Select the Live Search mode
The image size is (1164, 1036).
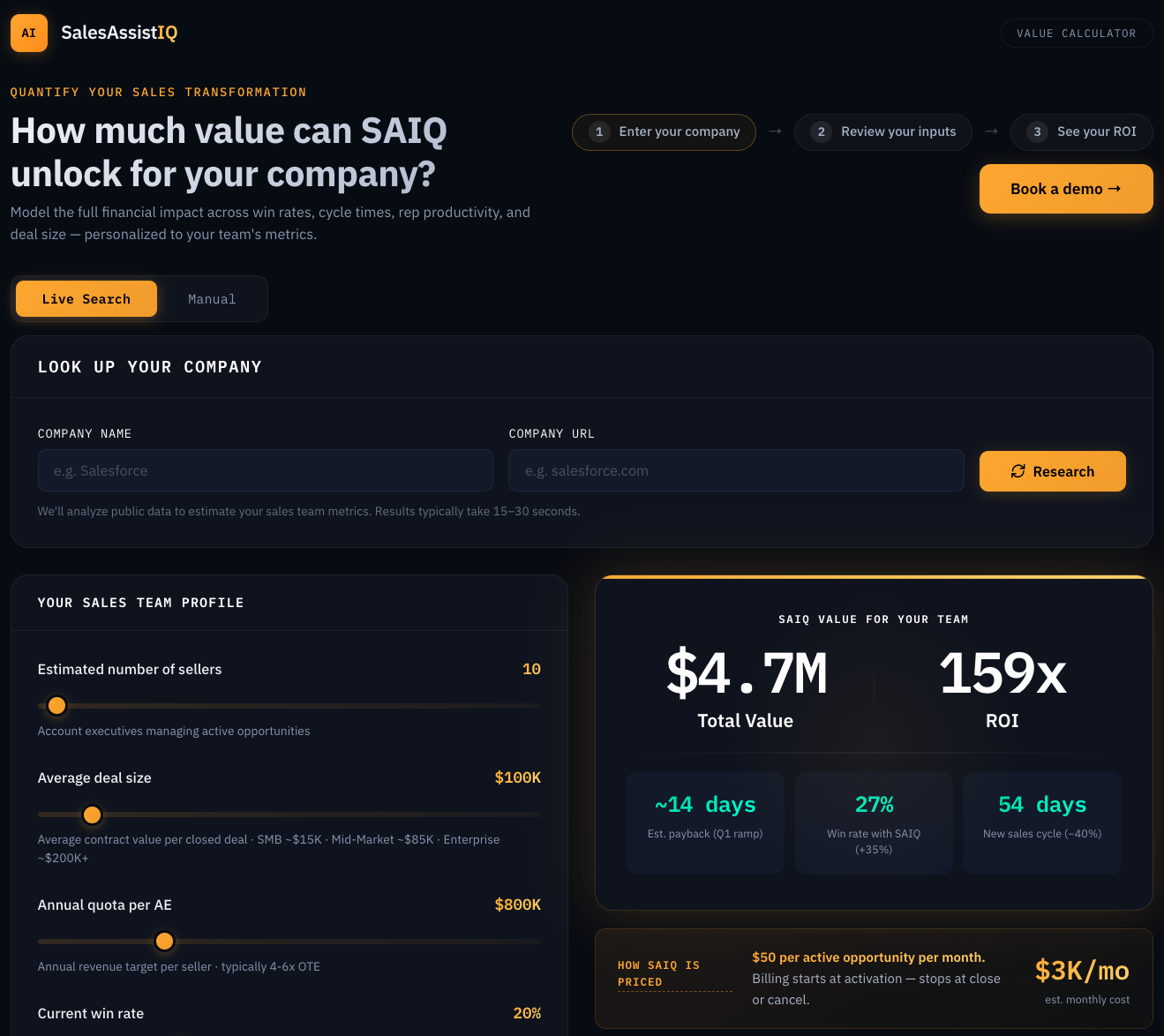pyautogui.click(x=86, y=299)
